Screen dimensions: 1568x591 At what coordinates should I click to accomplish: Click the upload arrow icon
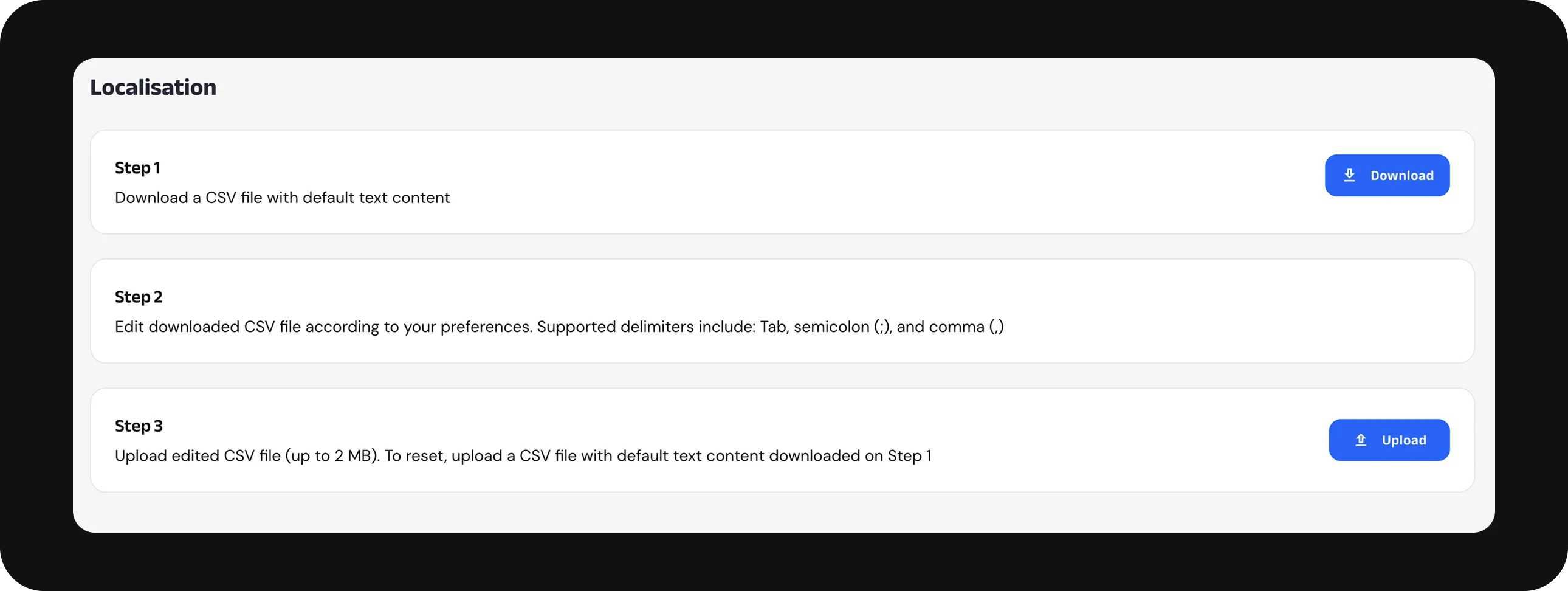tap(1361, 440)
